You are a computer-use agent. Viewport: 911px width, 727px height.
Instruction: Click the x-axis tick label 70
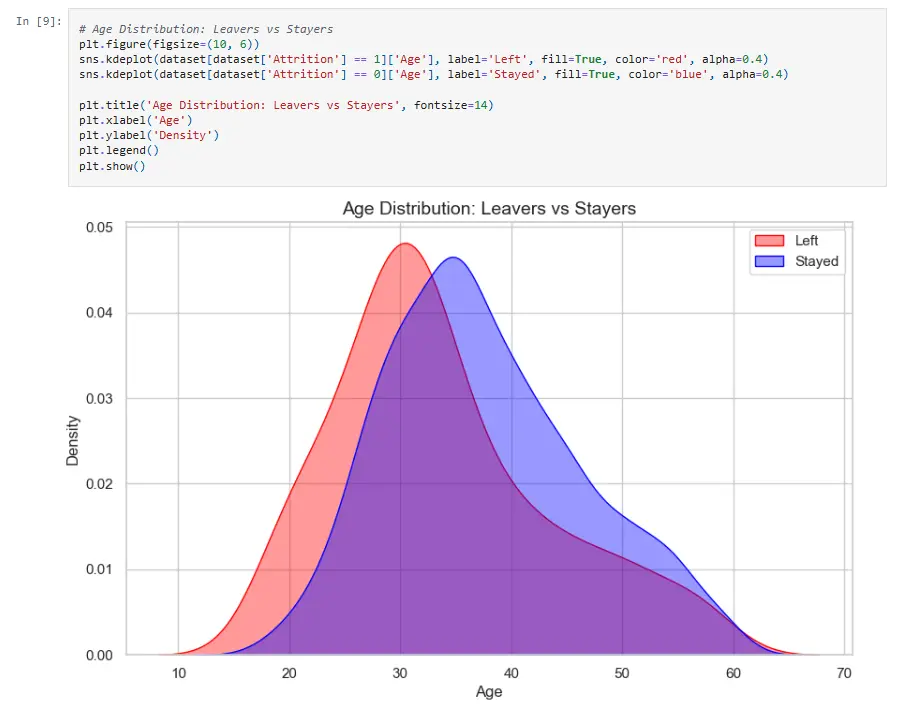coord(844,673)
